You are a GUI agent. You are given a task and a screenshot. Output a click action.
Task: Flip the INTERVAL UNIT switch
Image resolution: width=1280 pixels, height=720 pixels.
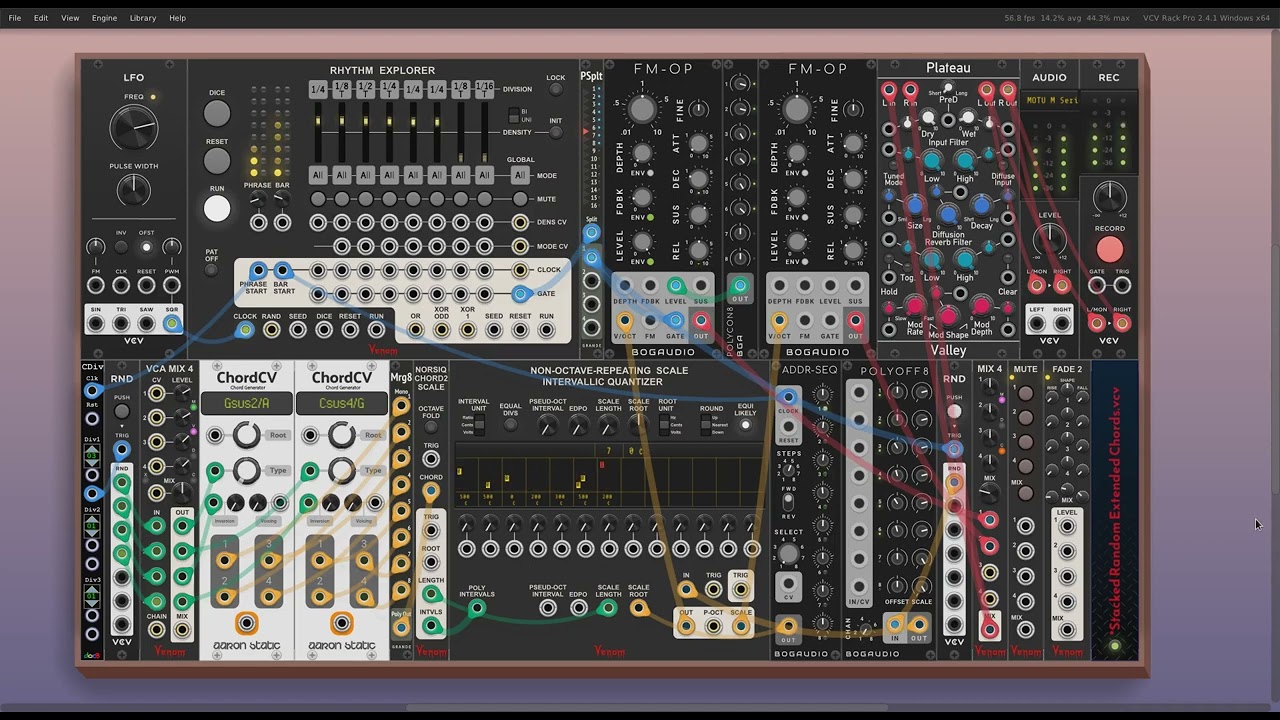(x=479, y=426)
